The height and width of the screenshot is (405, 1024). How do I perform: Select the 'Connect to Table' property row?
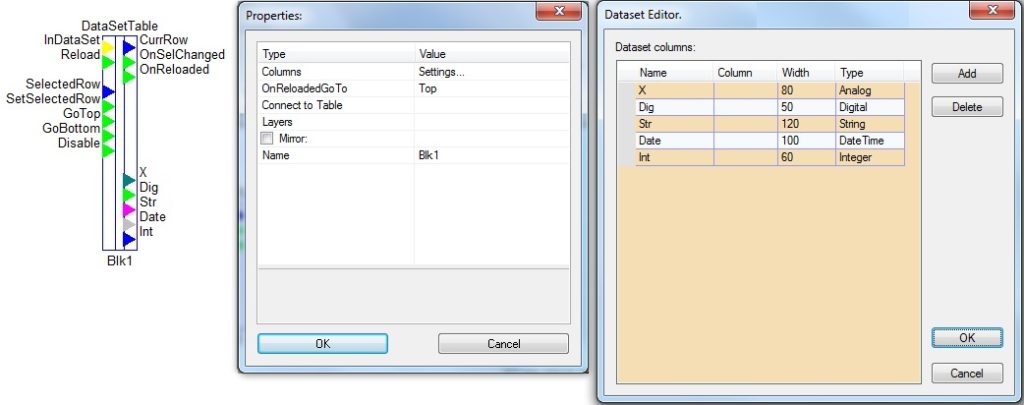tap(413, 105)
